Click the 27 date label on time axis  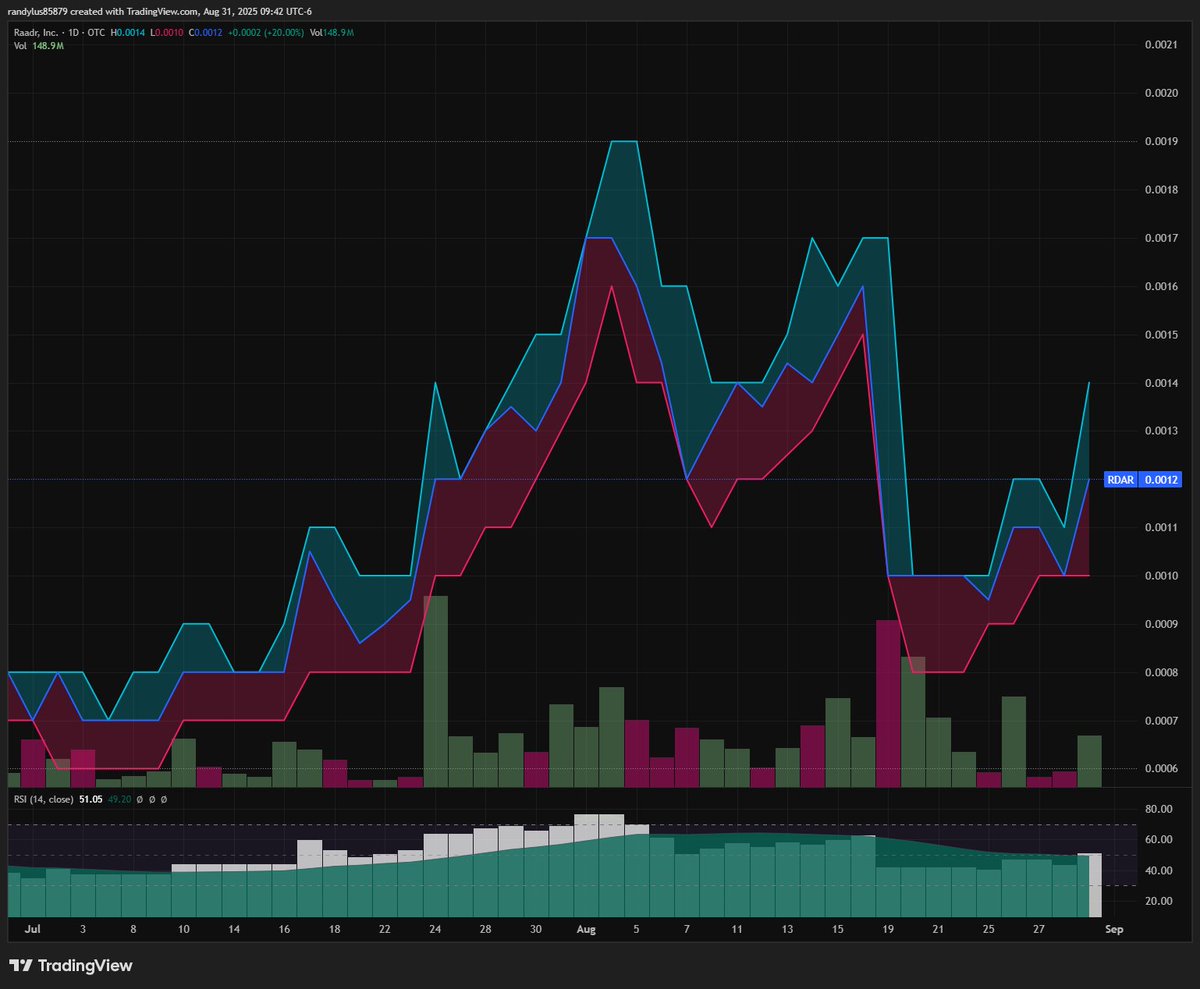click(1039, 930)
